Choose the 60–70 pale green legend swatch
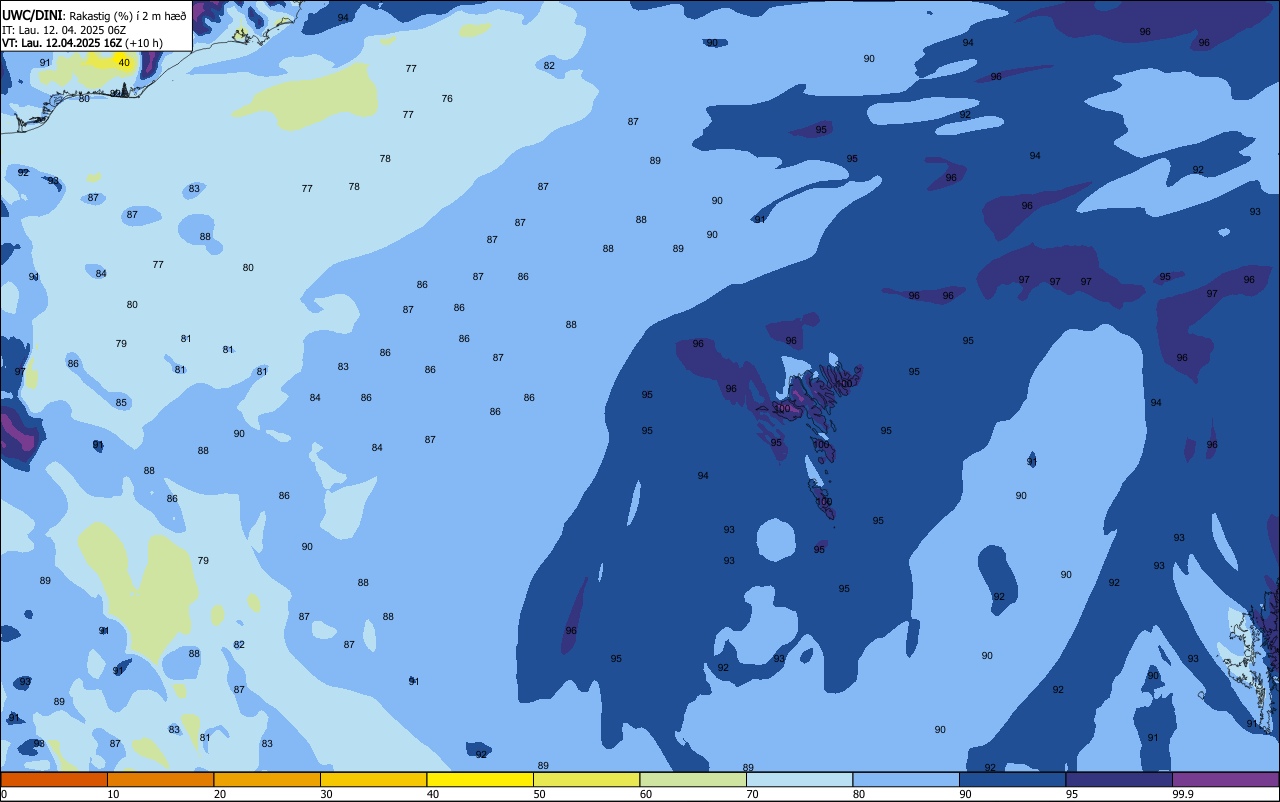The width and height of the screenshot is (1280, 802). (693, 779)
